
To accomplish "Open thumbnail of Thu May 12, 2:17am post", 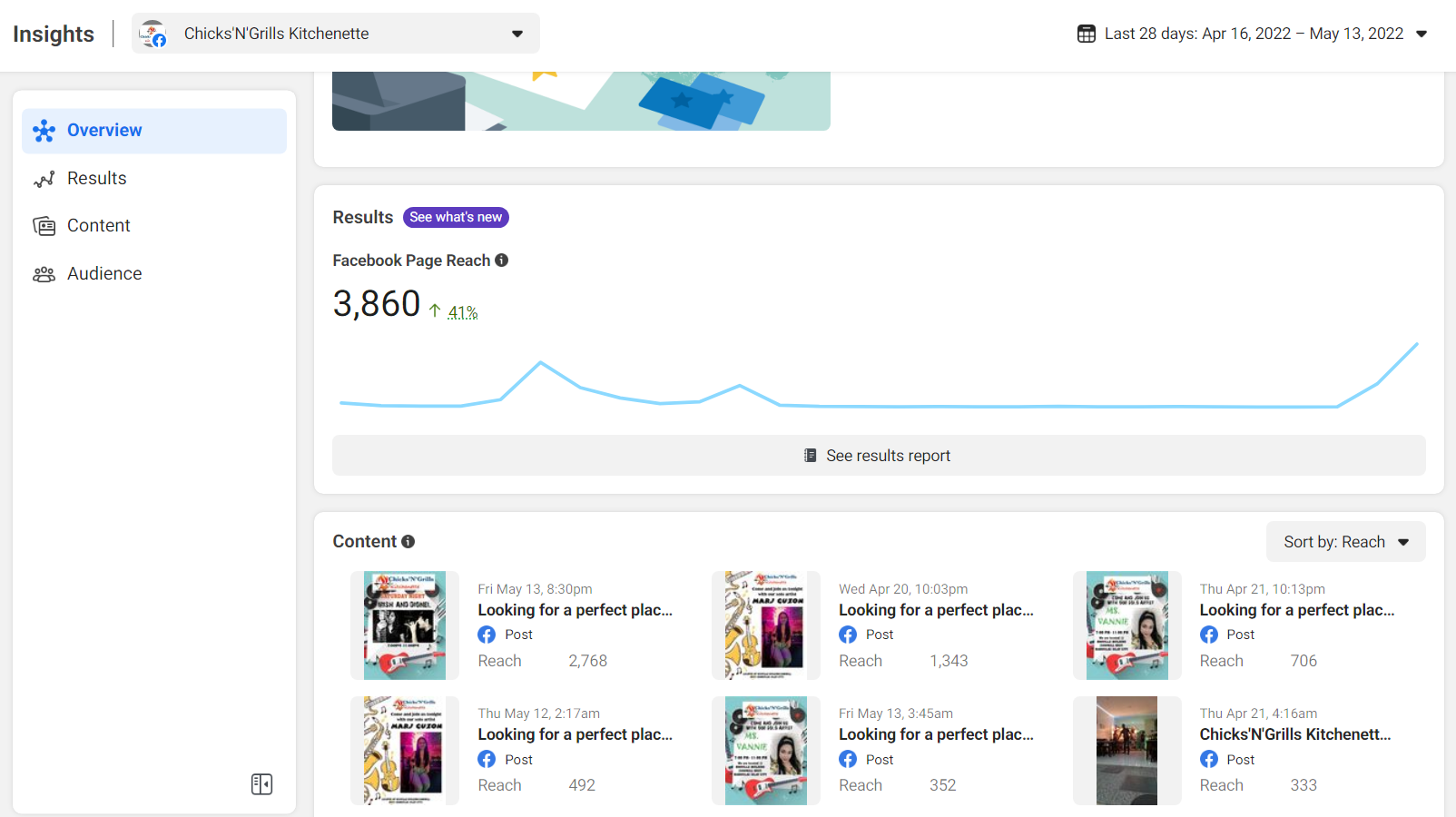I will (x=405, y=751).
